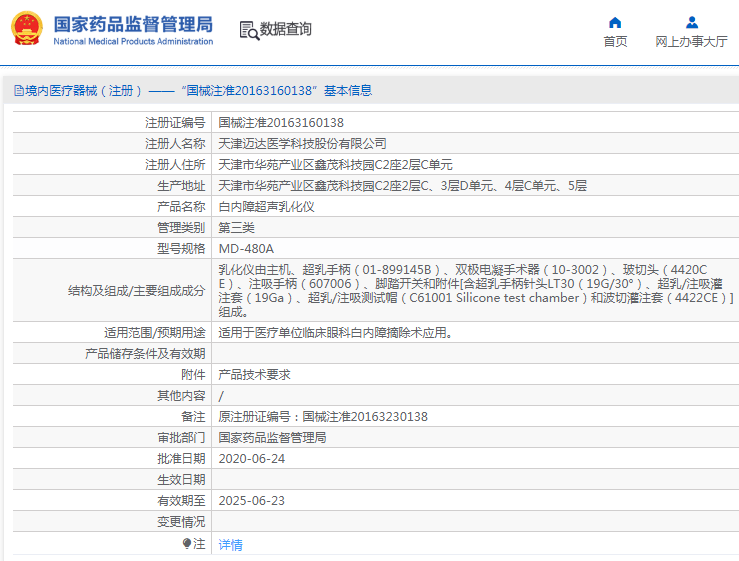Click the 首页 house icon
The image size is (739, 561).
(615, 22)
